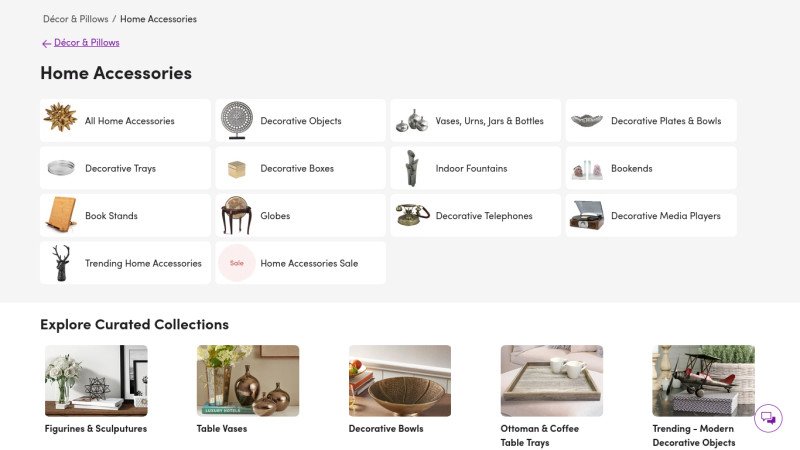The image size is (800, 450).
Task: Click the vintage telephone icon
Action: coord(411,215)
